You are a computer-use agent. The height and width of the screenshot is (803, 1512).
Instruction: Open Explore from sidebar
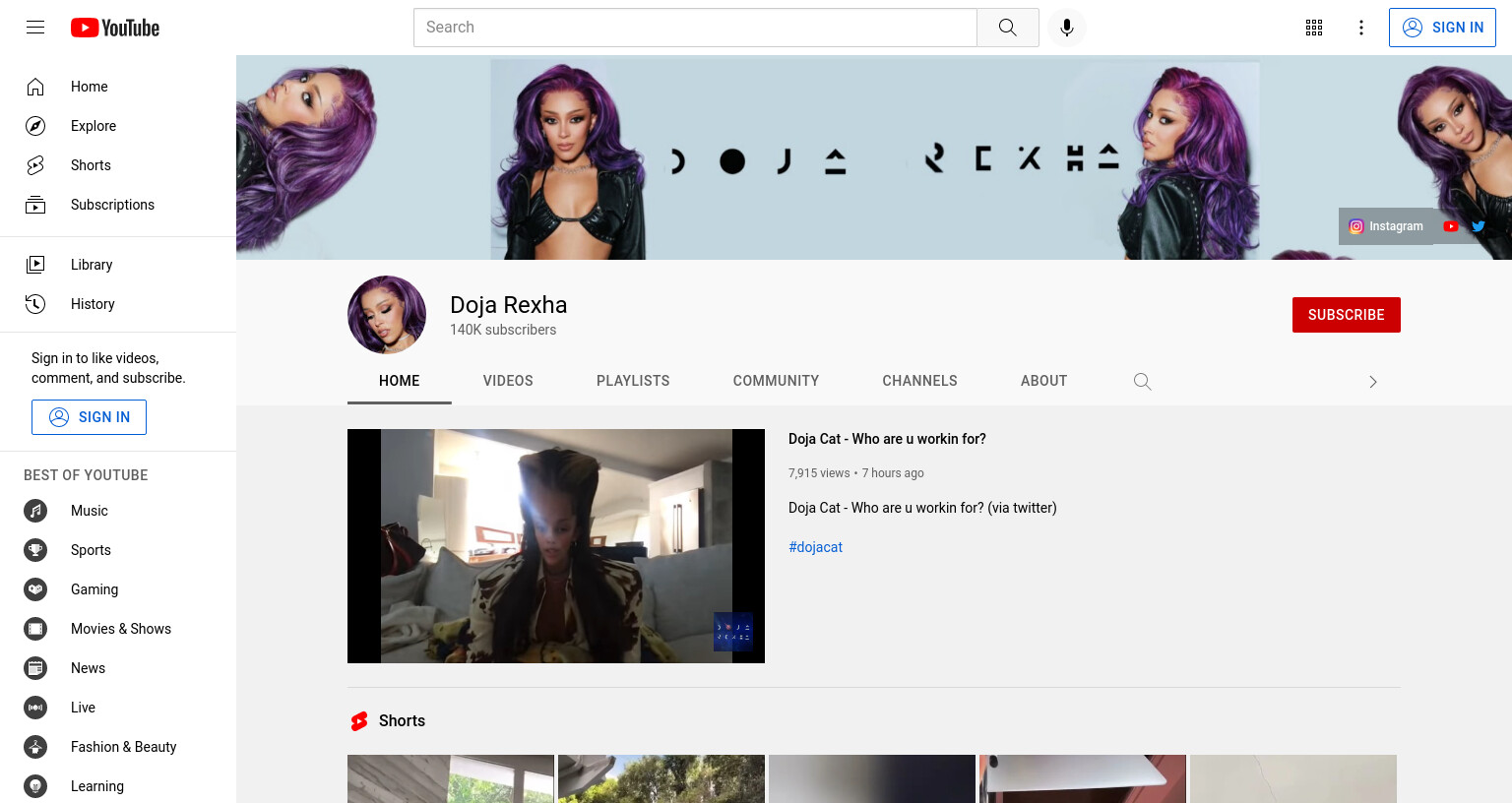click(x=118, y=126)
